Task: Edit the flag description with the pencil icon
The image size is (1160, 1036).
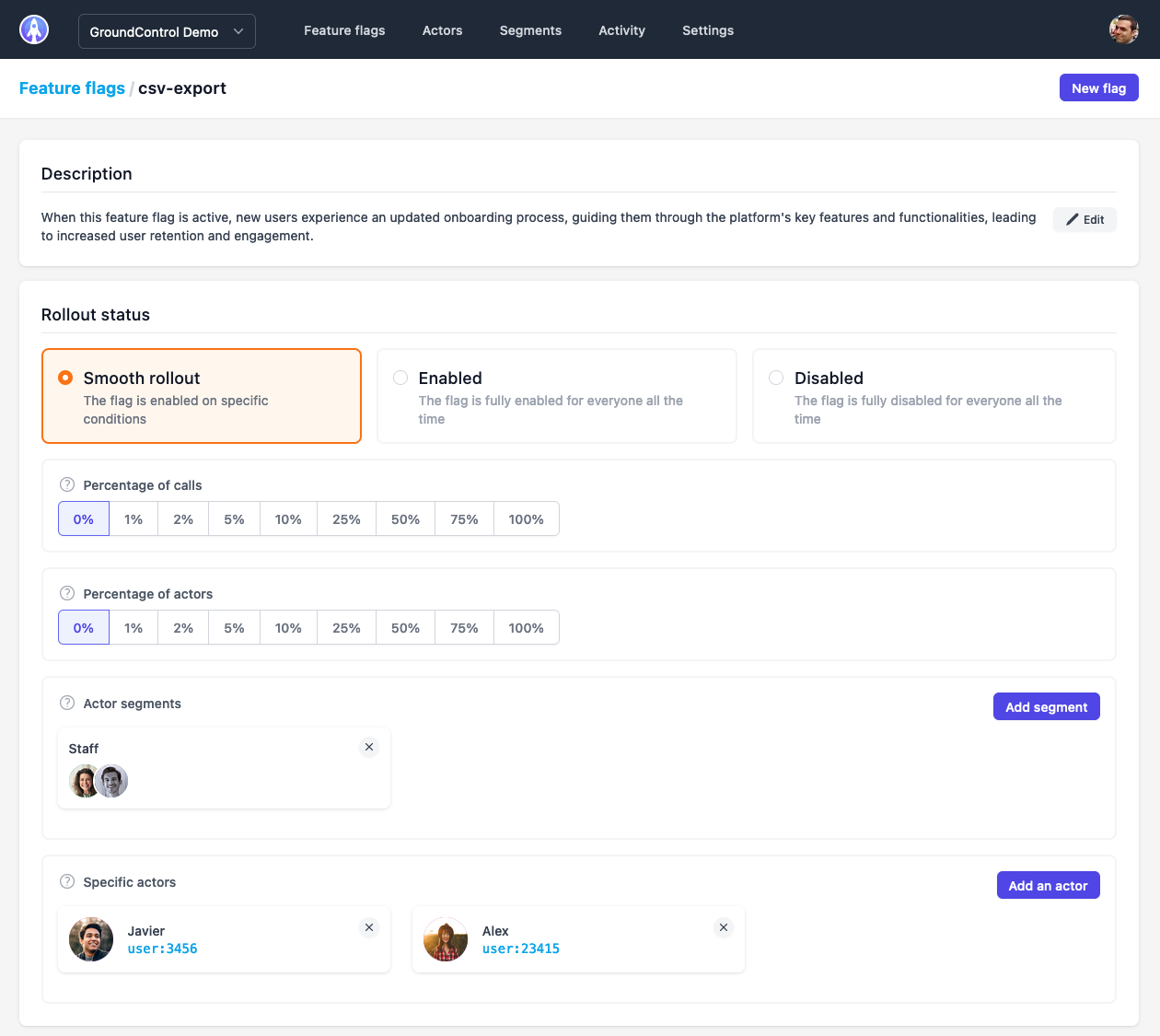Action: pyautogui.click(x=1084, y=219)
